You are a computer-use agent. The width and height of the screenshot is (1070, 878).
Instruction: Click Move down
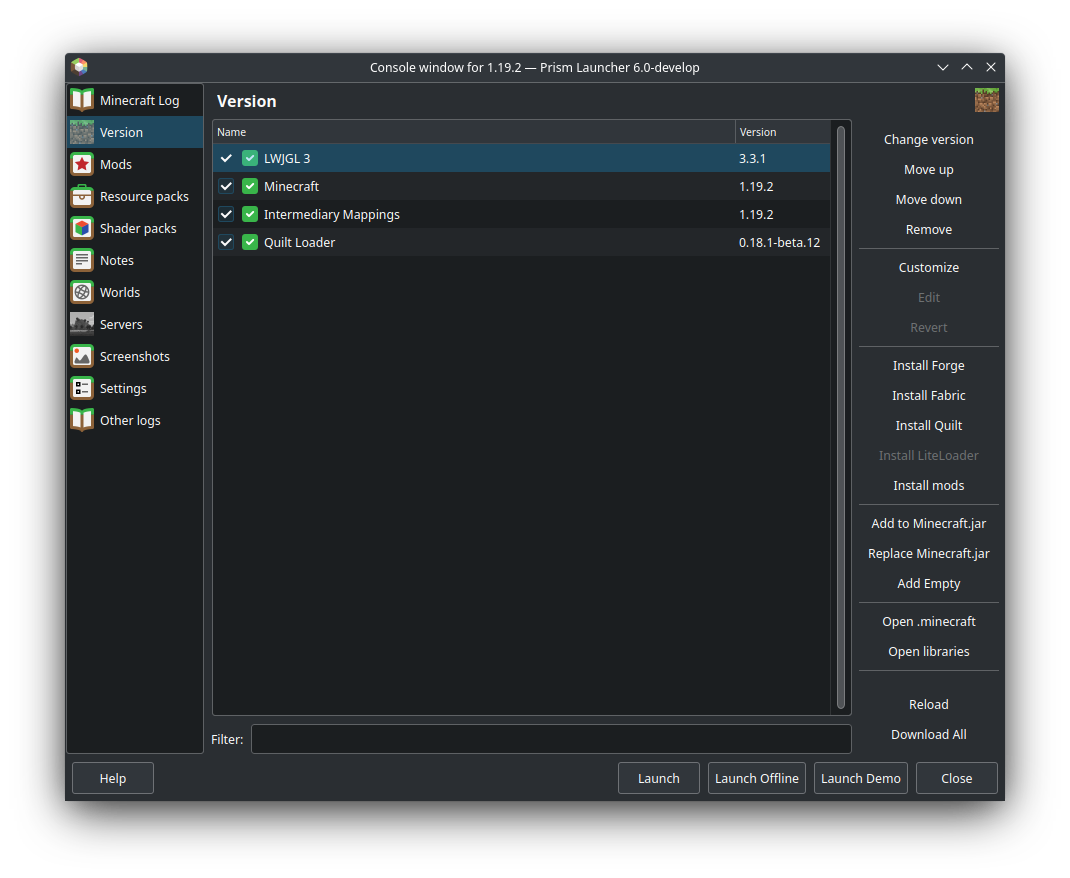tap(928, 200)
